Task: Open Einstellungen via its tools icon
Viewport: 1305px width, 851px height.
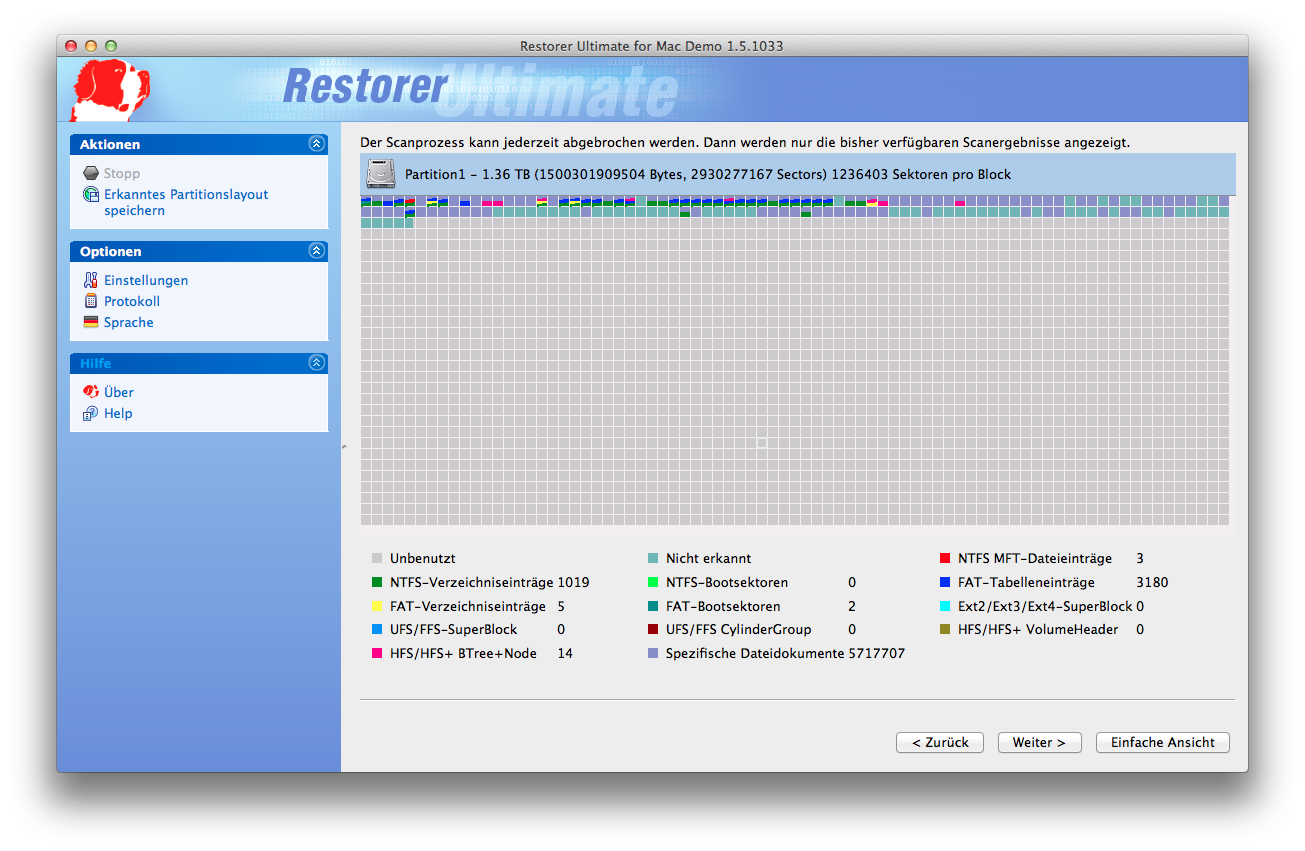Action: [x=91, y=280]
